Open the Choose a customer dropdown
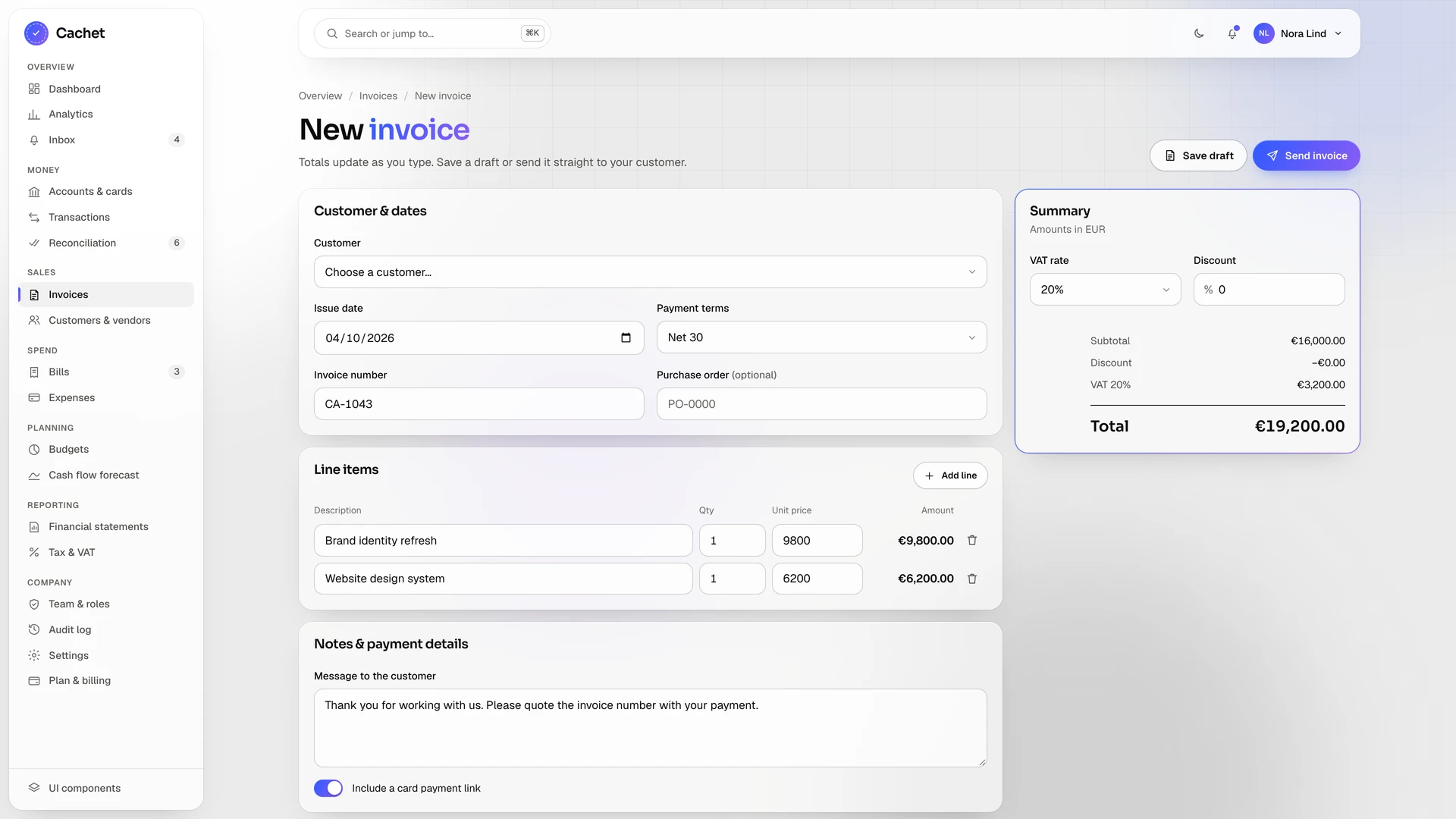The image size is (1456, 819). coord(650,272)
